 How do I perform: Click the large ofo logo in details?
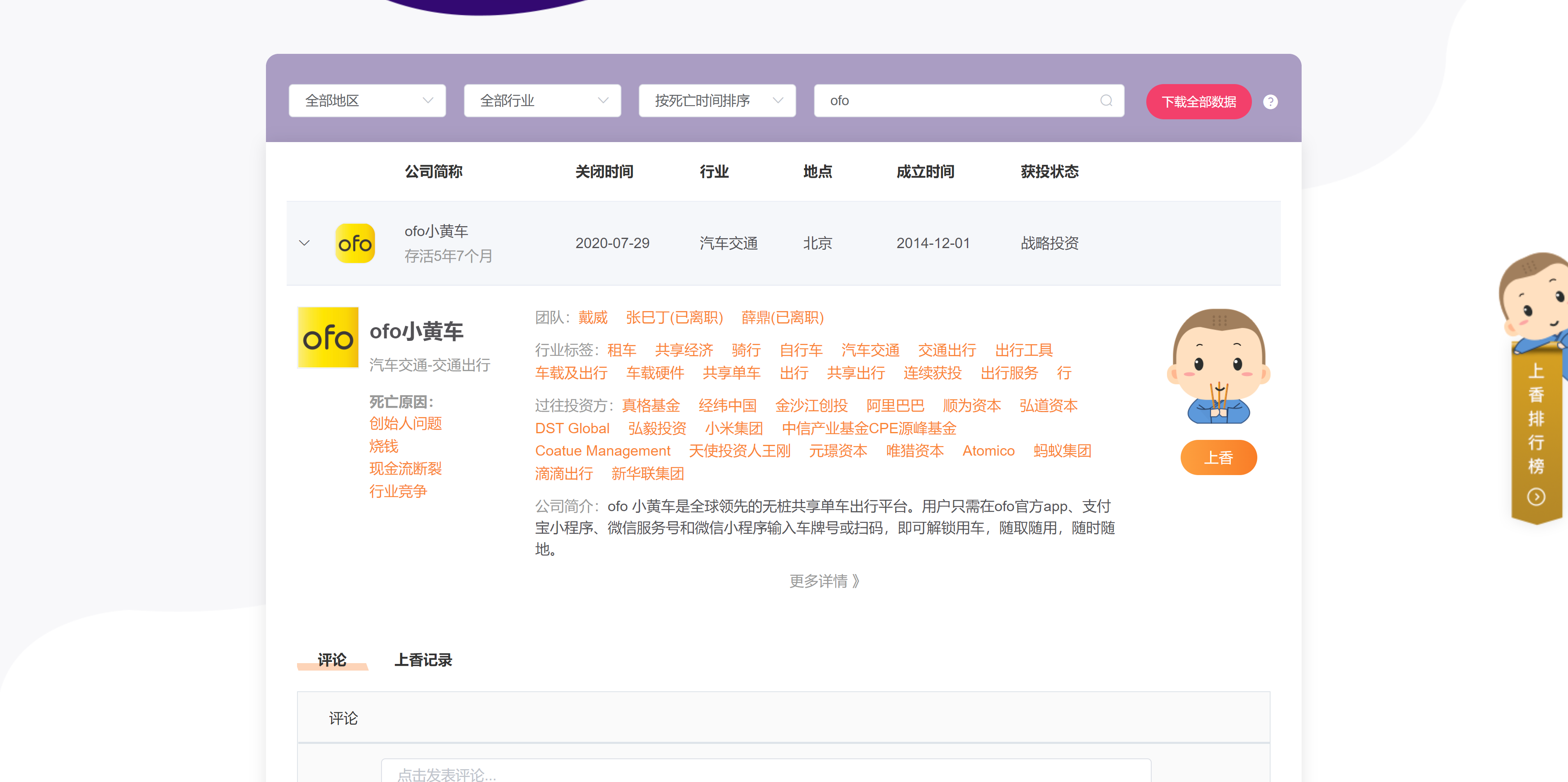[328, 337]
